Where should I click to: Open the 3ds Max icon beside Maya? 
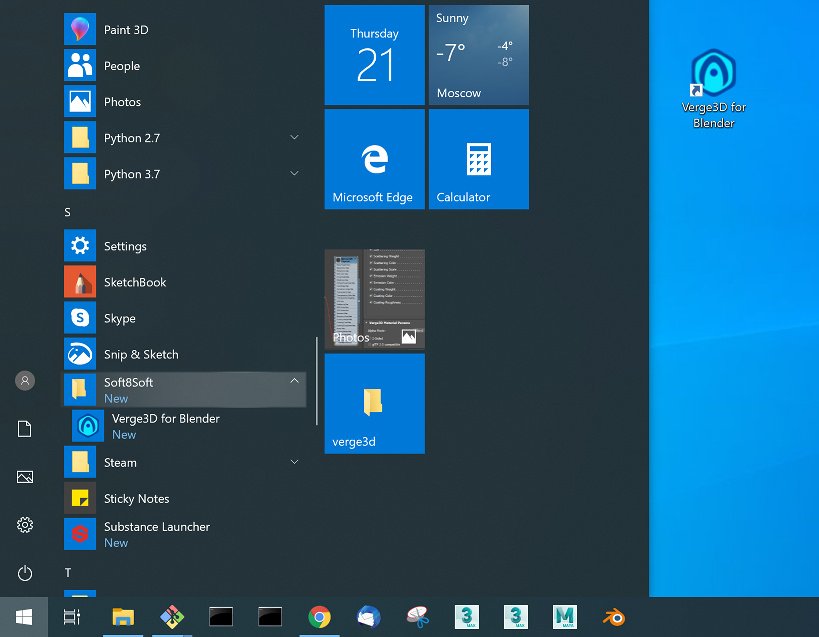click(516, 617)
